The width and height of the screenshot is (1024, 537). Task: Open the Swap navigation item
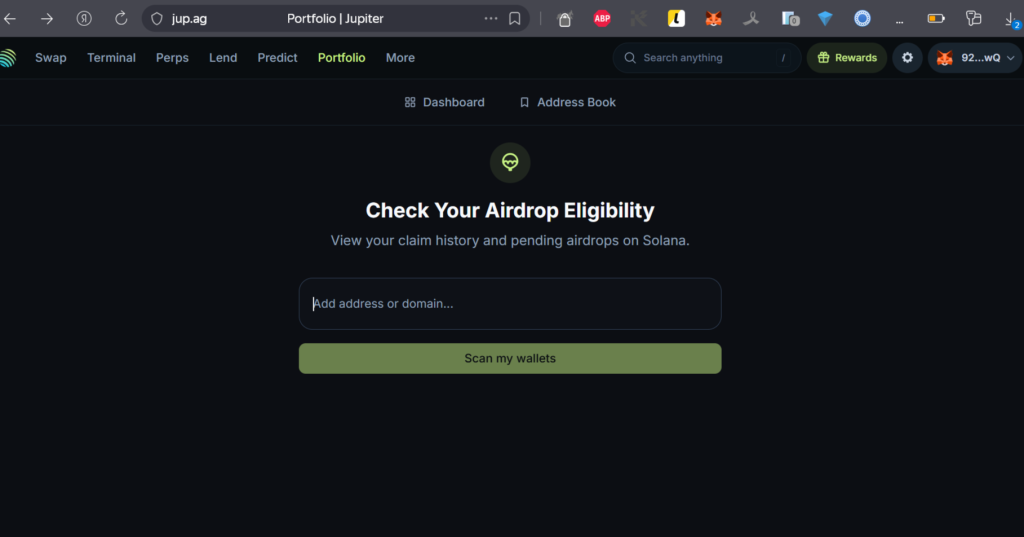pyautogui.click(x=51, y=58)
